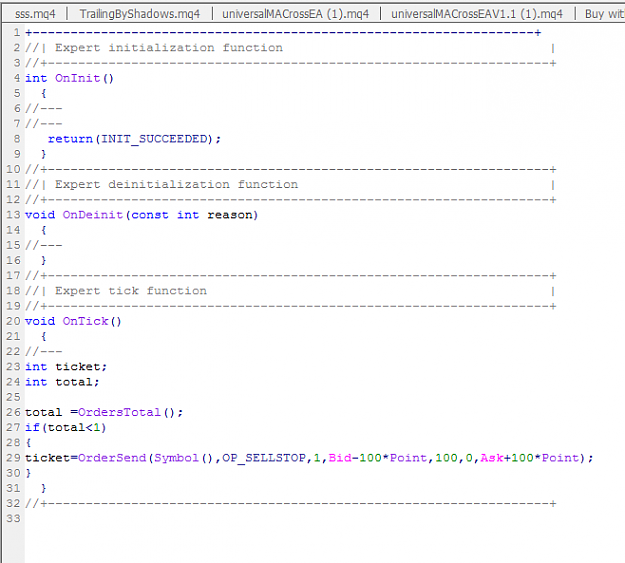
Task: Click the 'void' keyword before OnTick
Action: click(x=40, y=321)
